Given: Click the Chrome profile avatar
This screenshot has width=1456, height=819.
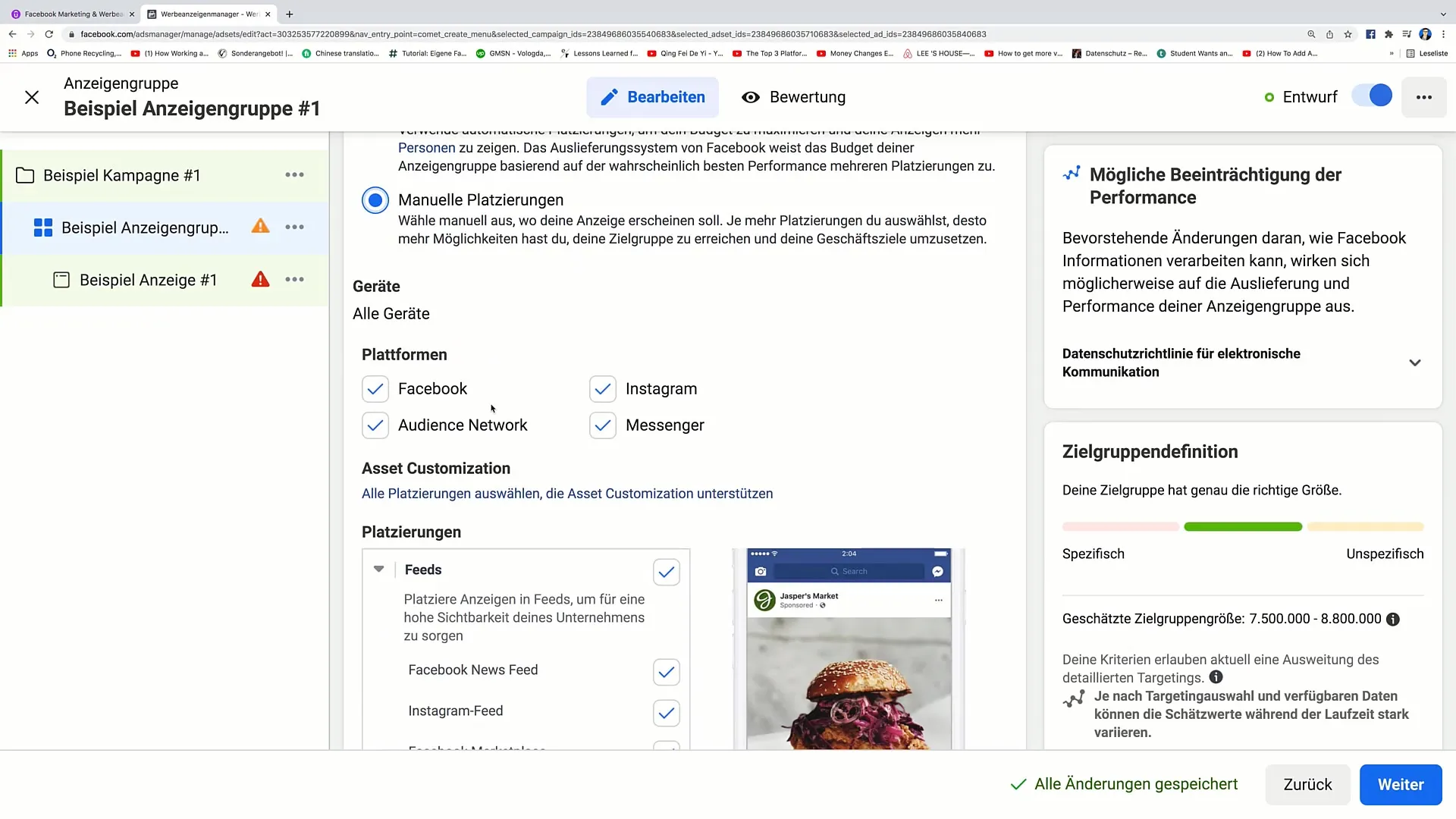Looking at the screenshot, I should pos(1425,34).
